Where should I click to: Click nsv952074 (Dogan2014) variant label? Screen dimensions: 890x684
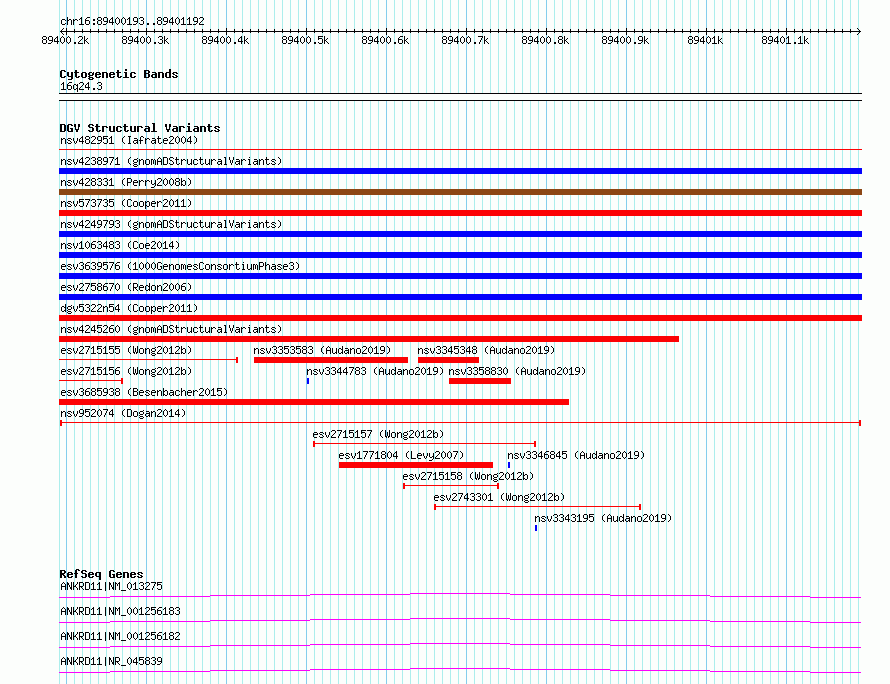(123, 413)
